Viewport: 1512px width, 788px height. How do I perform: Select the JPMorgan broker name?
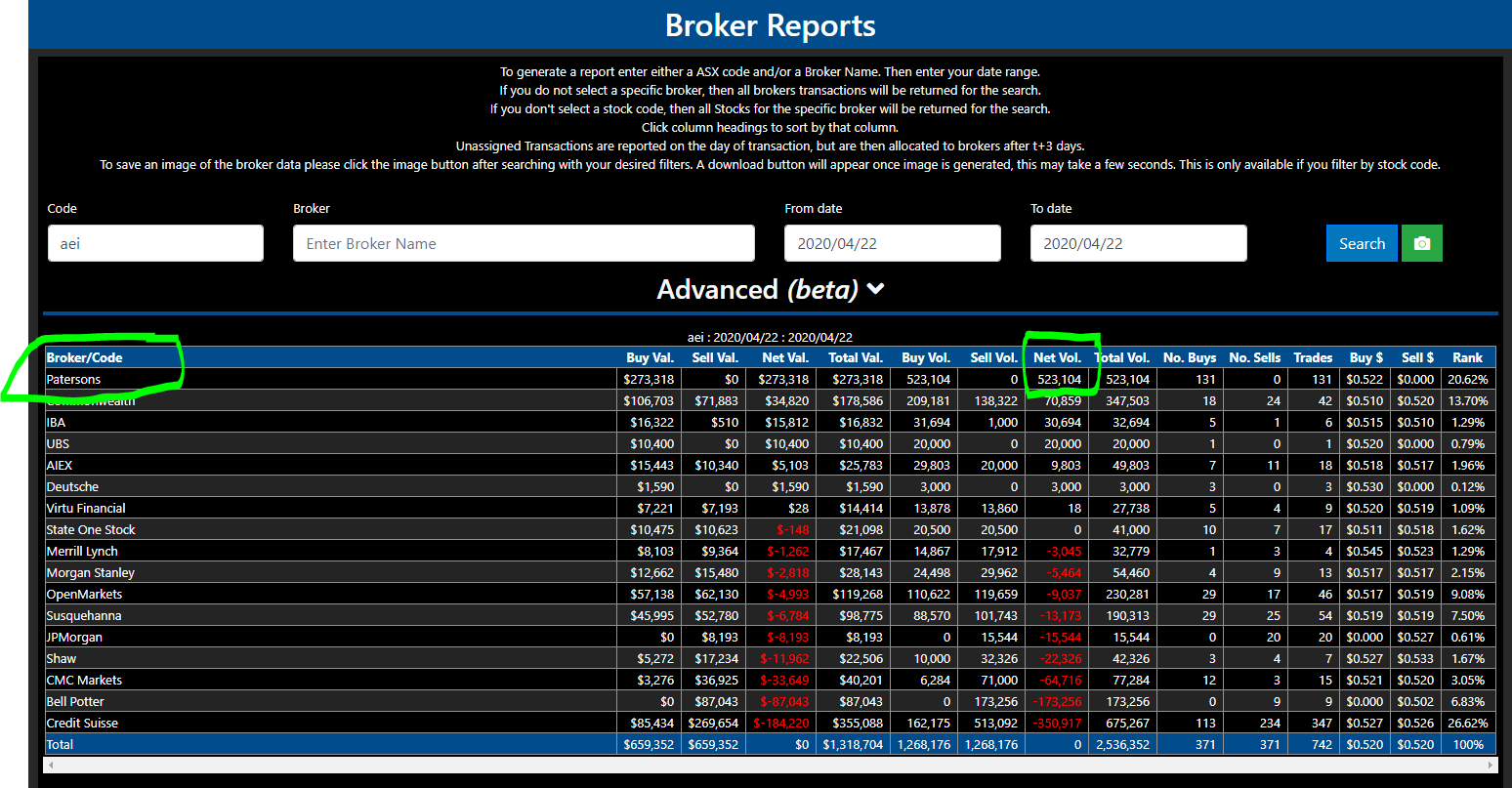point(74,637)
